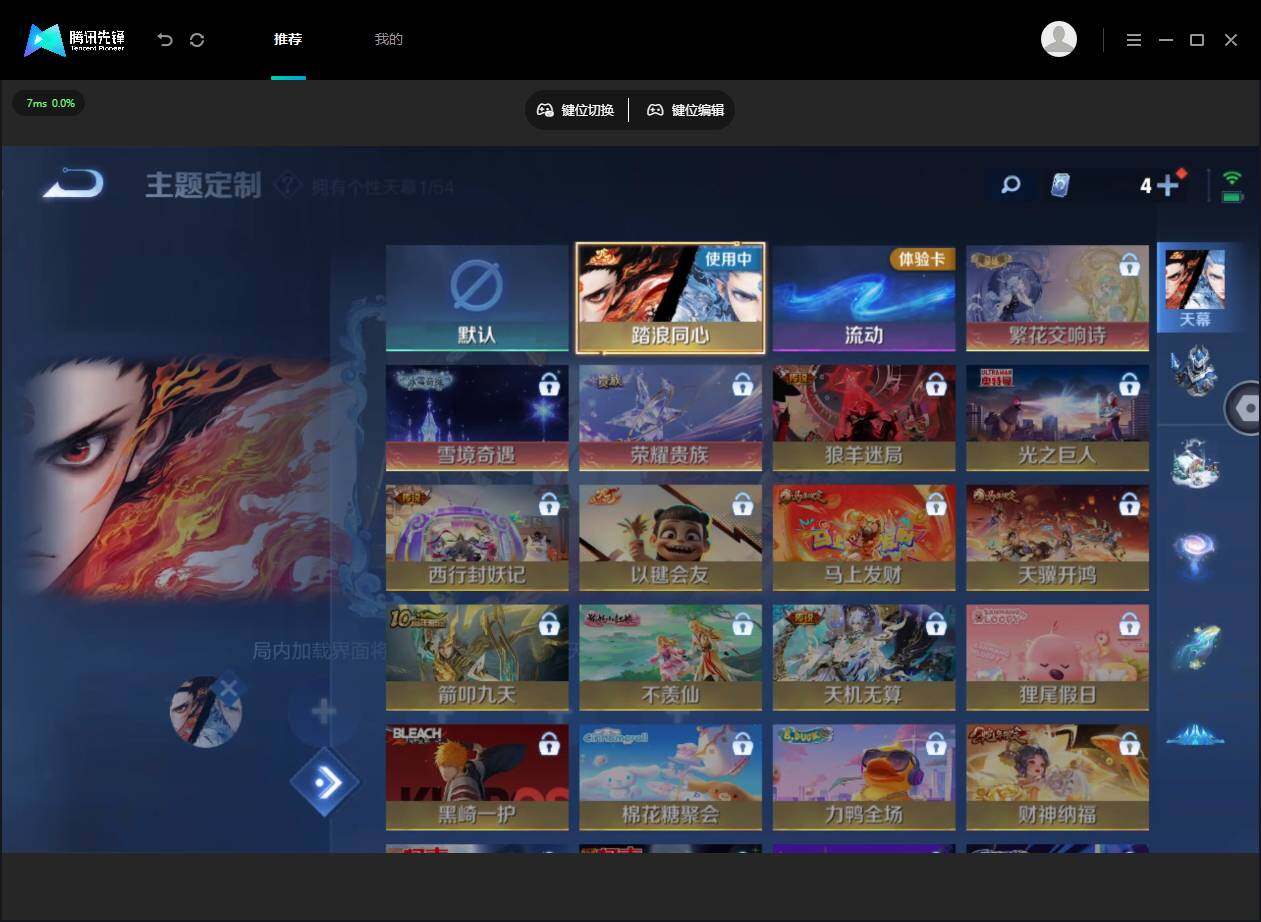Select the 踏浪同心 theme in use

tap(670, 298)
